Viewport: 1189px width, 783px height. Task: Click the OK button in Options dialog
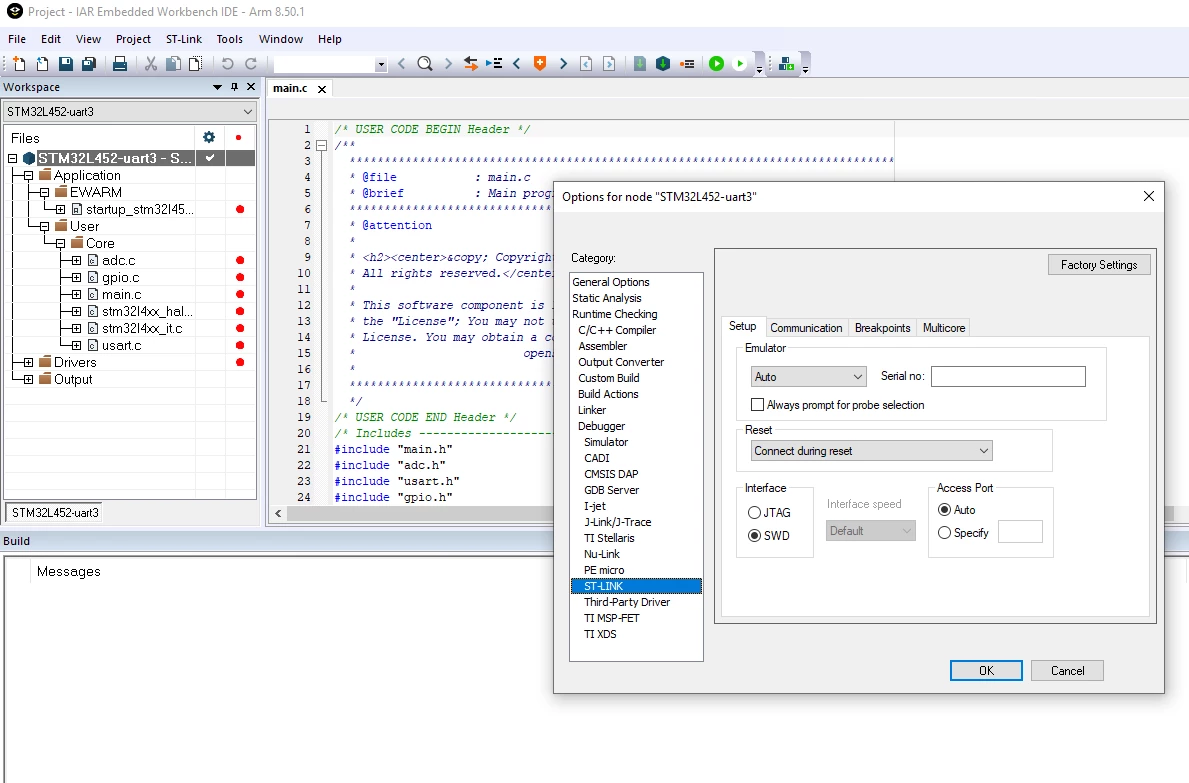point(986,670)
